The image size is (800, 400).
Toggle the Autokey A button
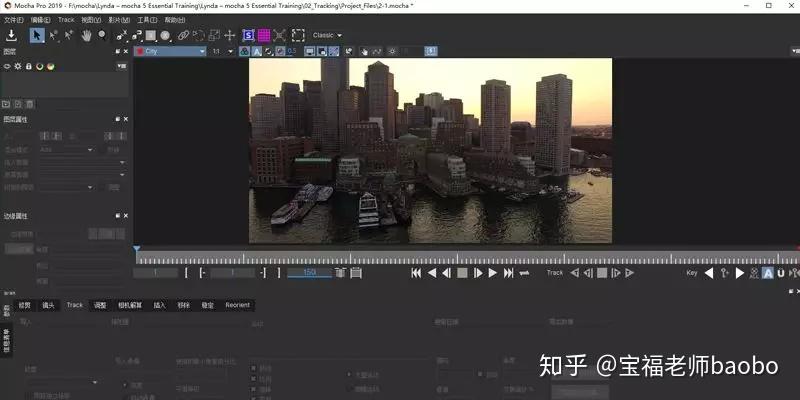(768, 273)
